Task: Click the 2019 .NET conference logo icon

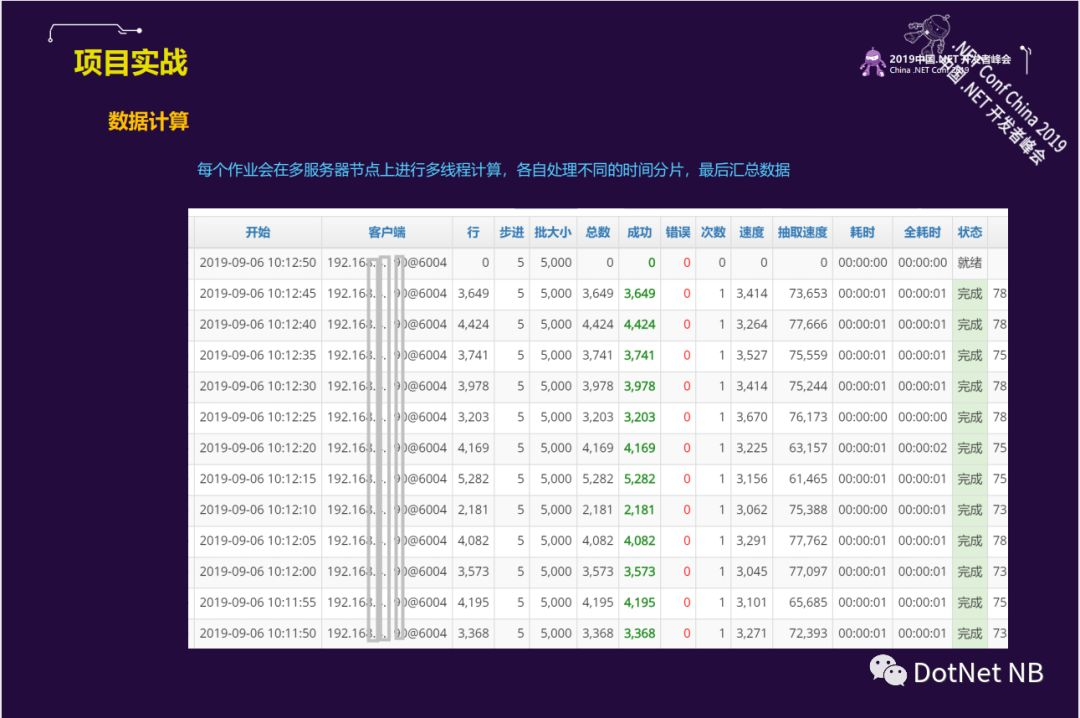Action: point(873,63)
